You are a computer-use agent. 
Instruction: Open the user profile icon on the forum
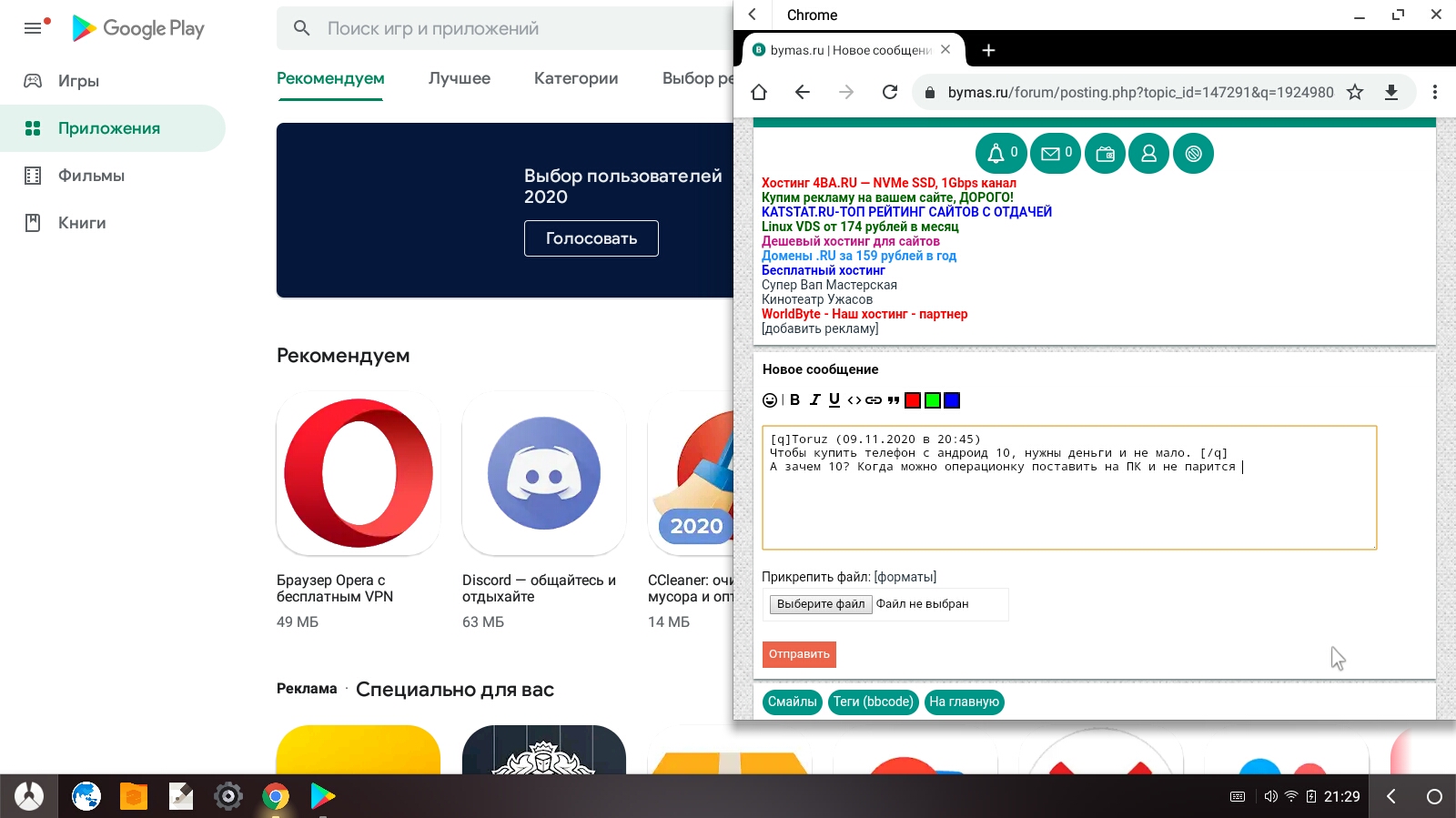point(1149,154)
